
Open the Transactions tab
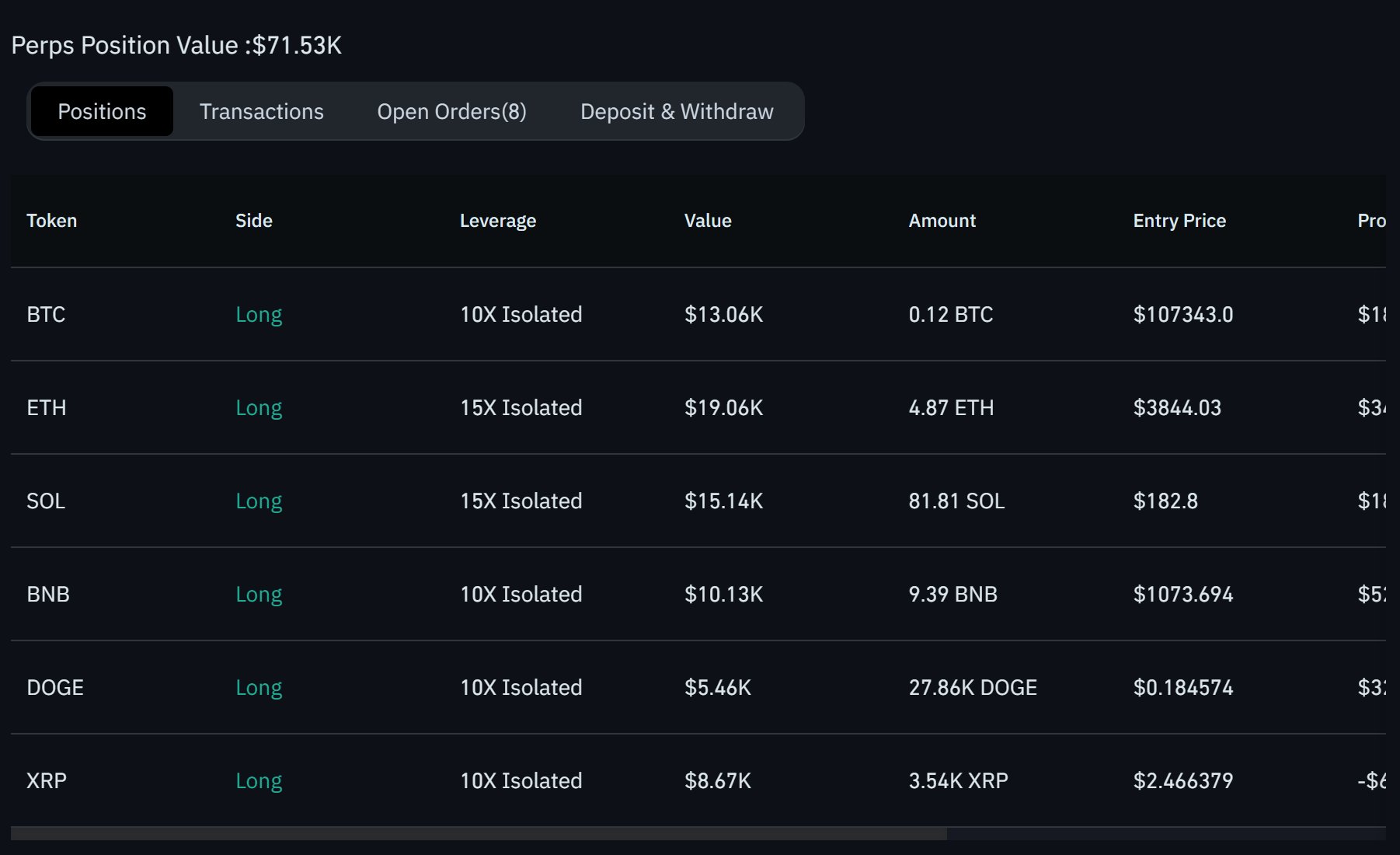tap(261, 111)
